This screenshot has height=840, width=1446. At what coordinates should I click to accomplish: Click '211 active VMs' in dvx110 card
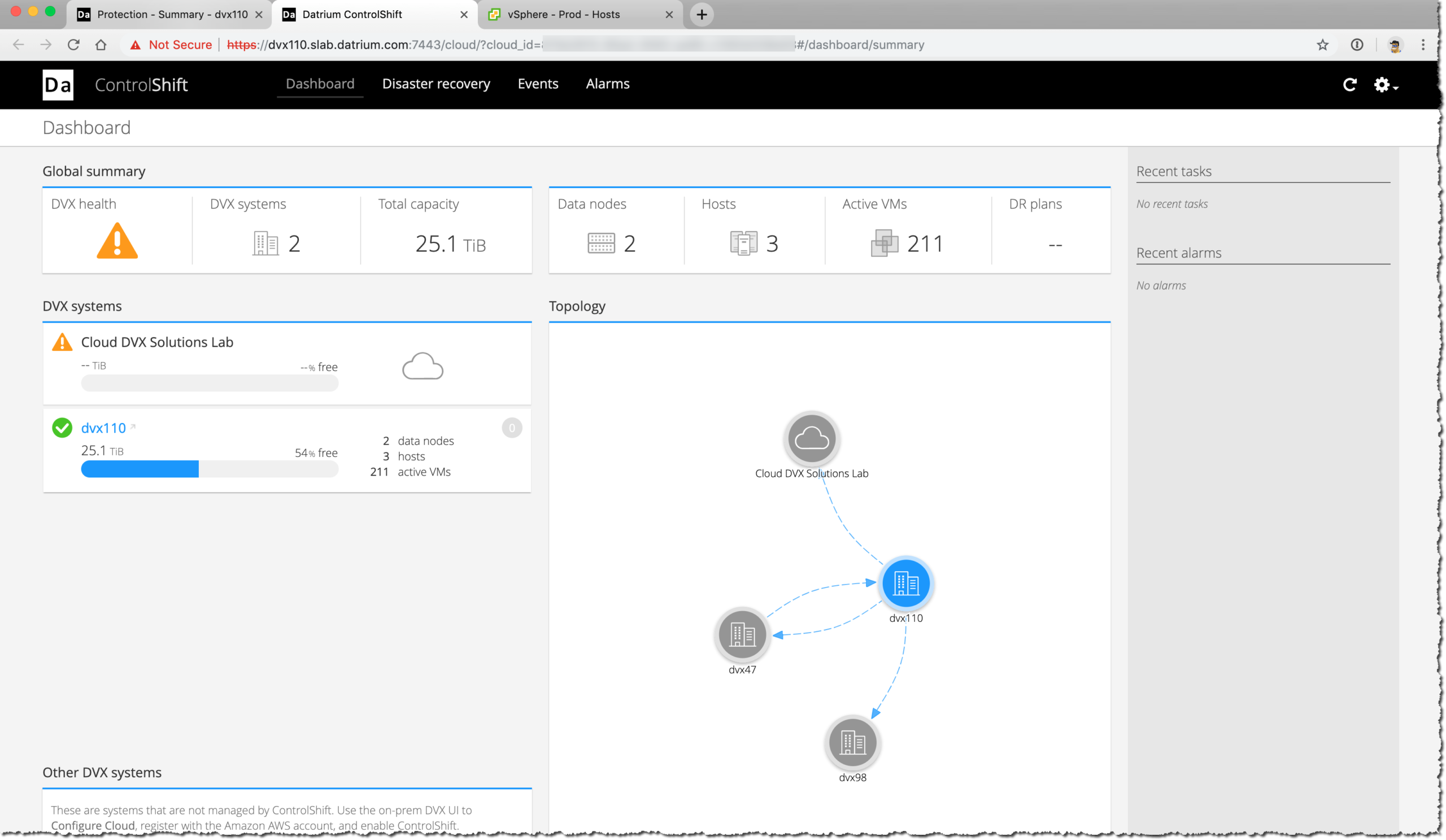410,472
